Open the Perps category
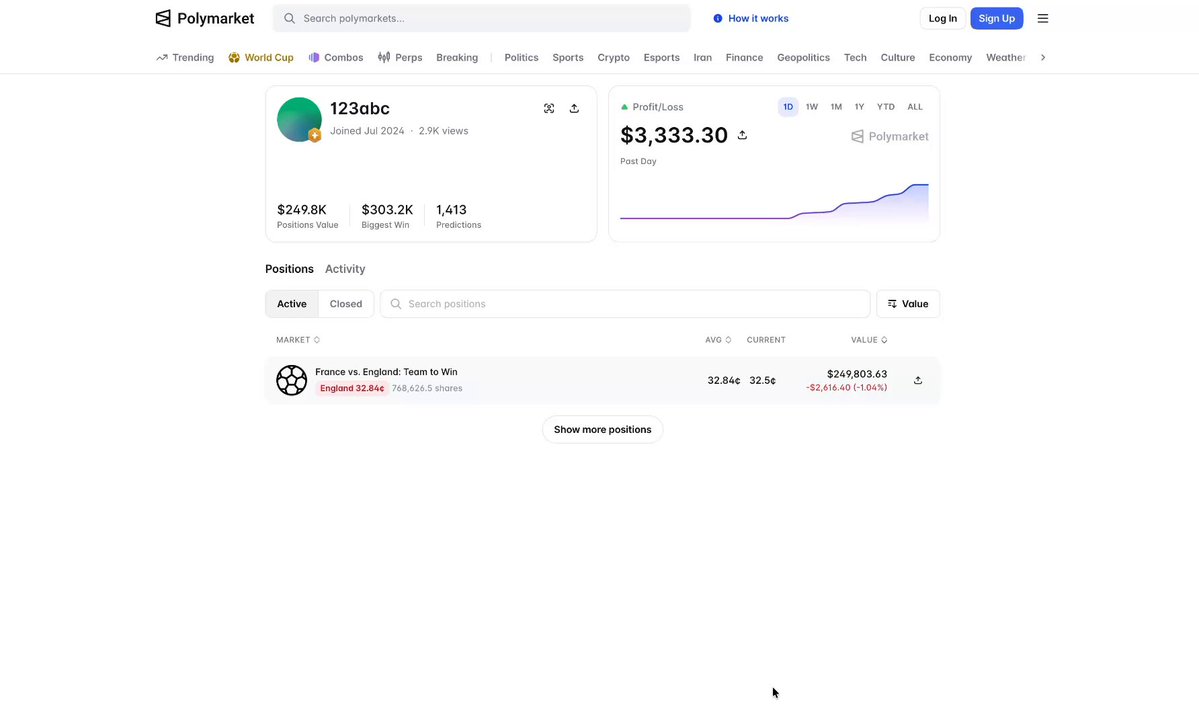 tap(400, 57)
